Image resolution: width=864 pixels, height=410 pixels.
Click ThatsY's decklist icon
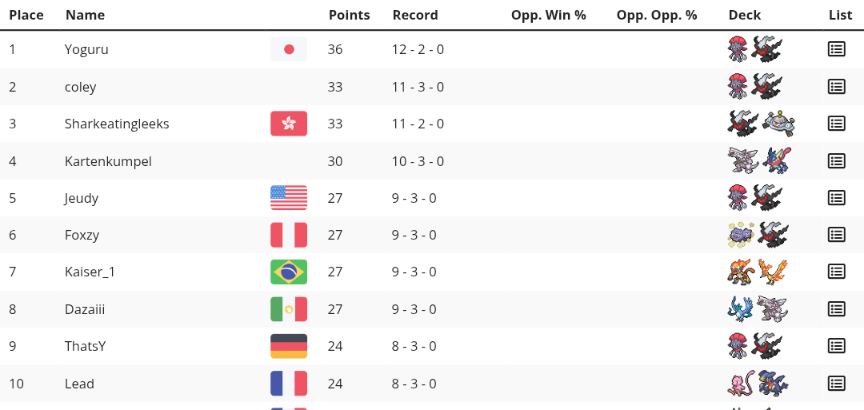click(x=837, y=346)
